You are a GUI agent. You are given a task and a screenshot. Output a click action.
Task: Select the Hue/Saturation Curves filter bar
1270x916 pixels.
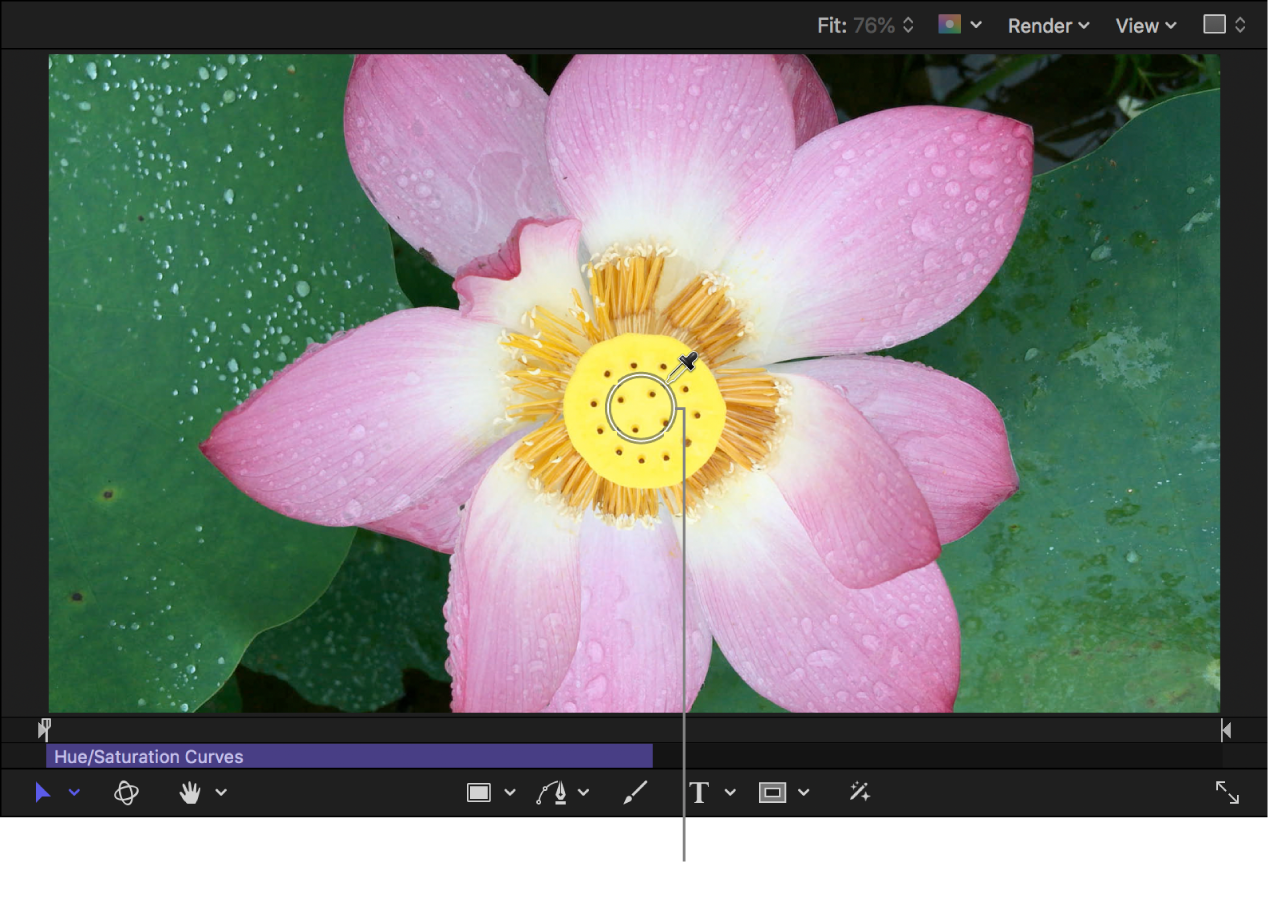(348, 756)
